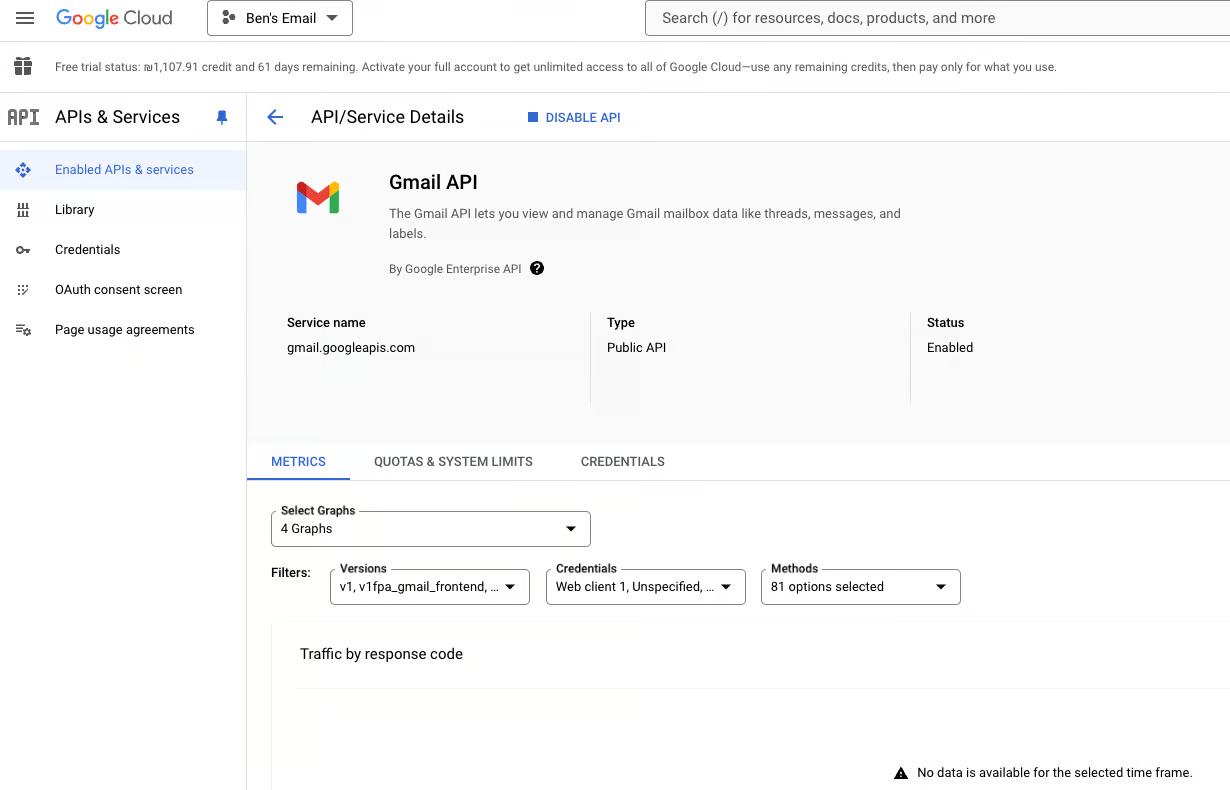1230x790 pixels.
Task: Open the Credentials tab
Action: (x=622, y=461)
